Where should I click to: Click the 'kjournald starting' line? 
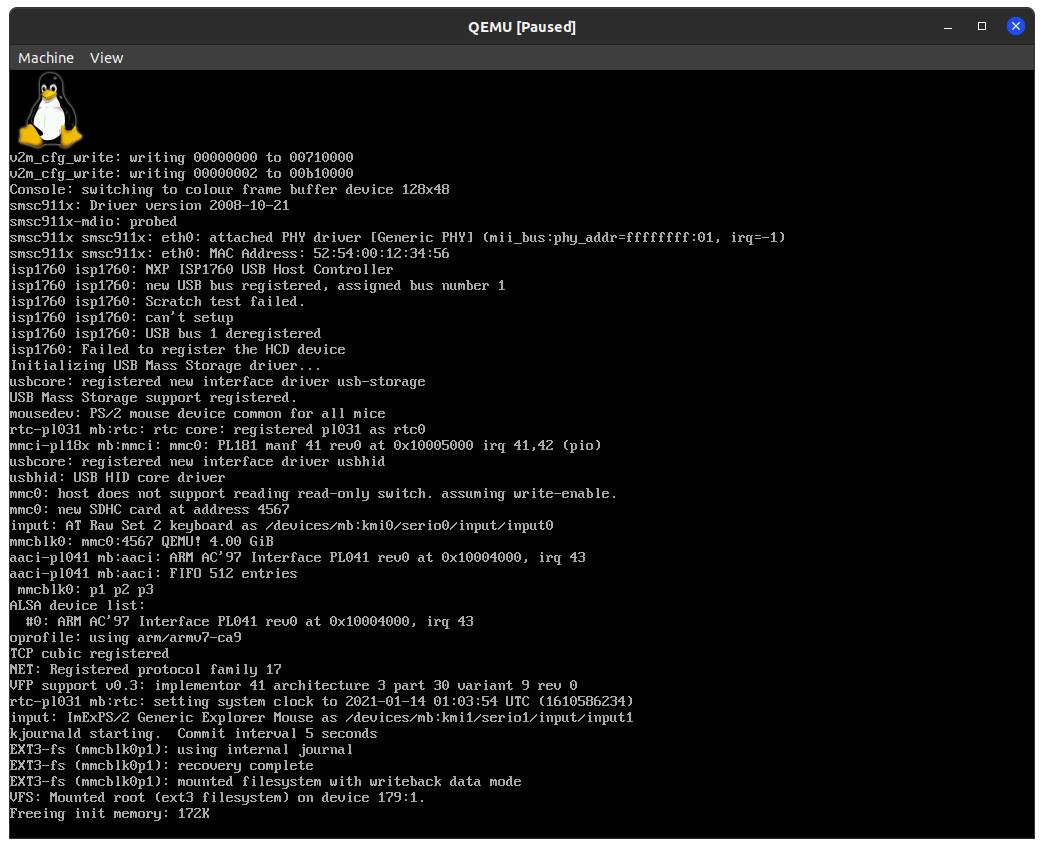point(193,734)
